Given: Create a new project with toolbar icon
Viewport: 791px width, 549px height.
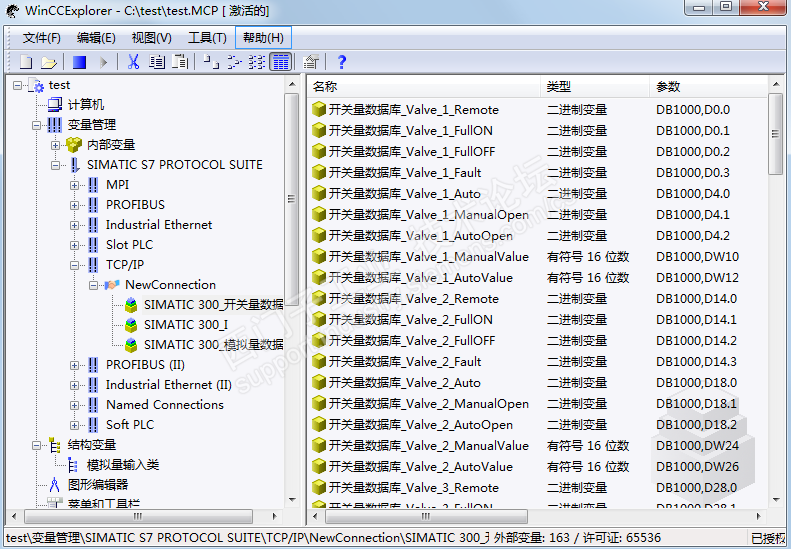Looking at the screenshot, I should pos(25,62).
